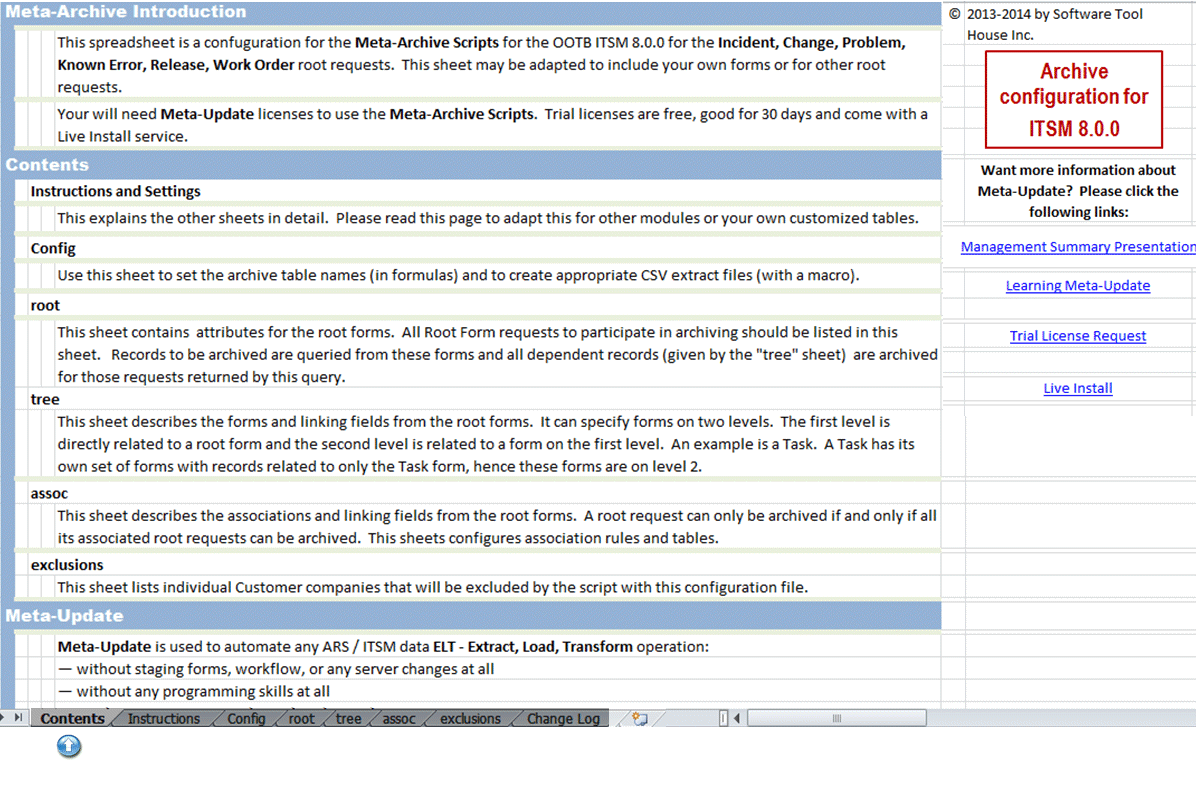Select the 'This sheet contains attributes for the root forms' paragraph

pyautogui.click(x=497, y=355)
